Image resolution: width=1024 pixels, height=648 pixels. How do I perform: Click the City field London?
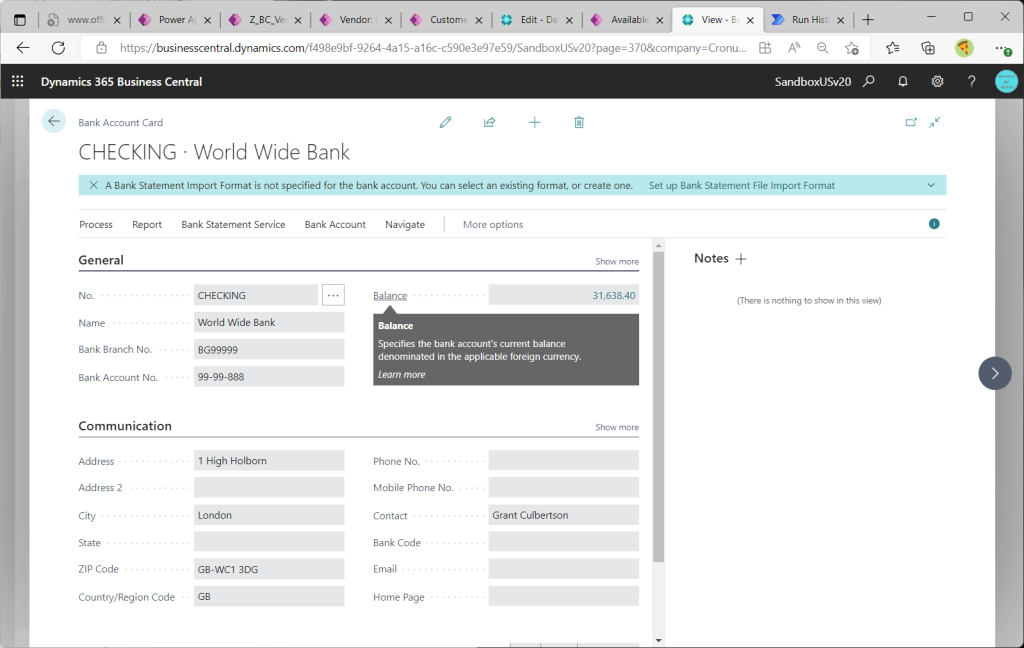pyautogui.click(x=269, y=515)
